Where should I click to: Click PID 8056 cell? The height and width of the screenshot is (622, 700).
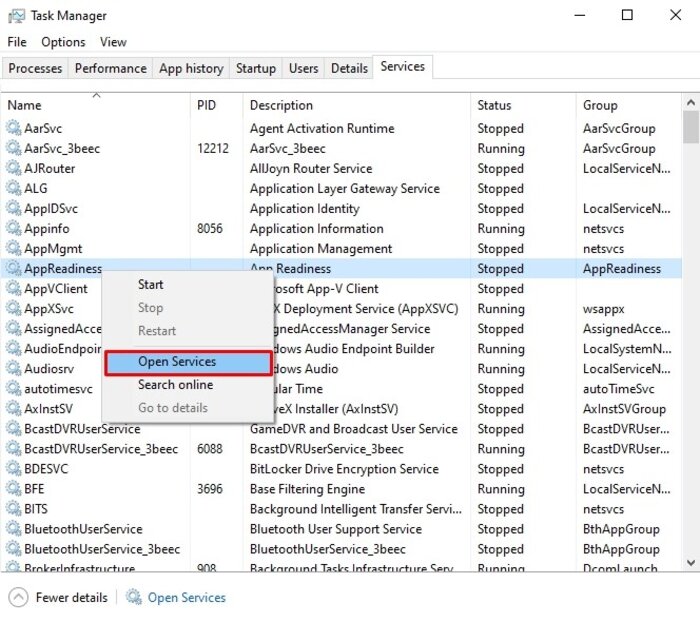point(210,229)
